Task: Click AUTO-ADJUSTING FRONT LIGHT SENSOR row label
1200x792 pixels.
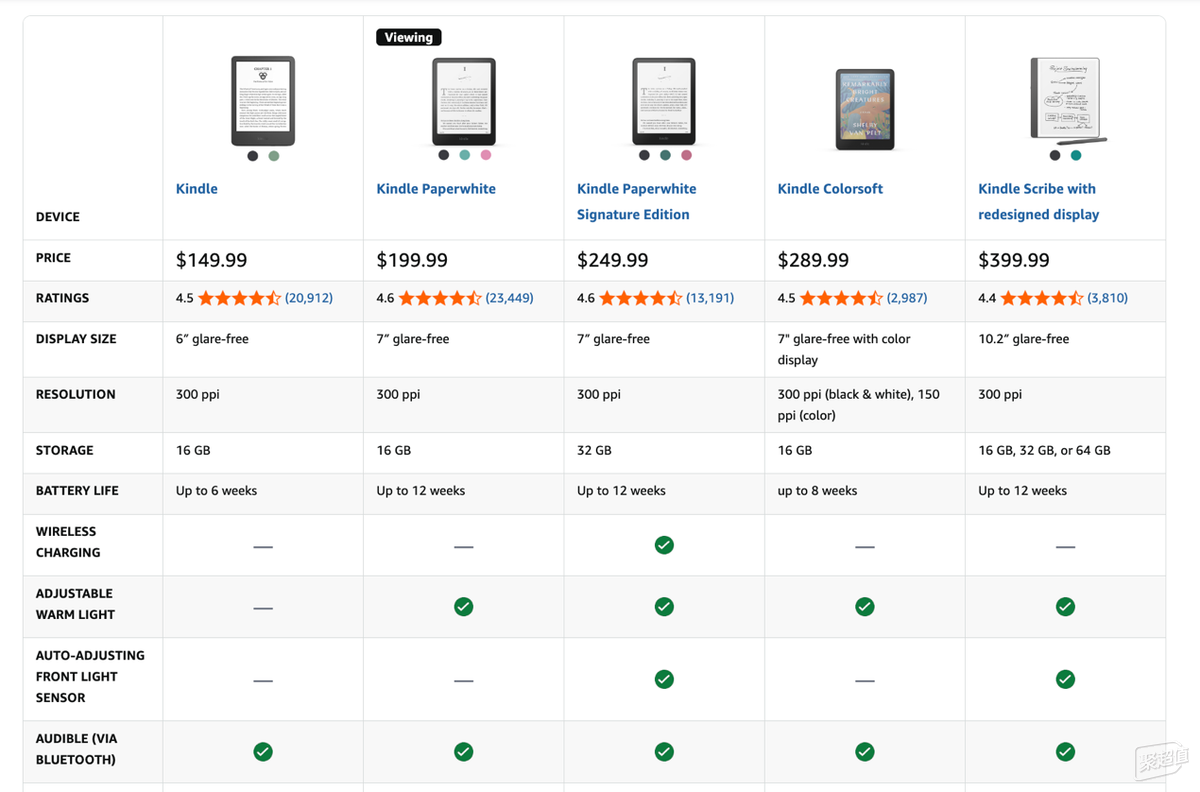Action: 90,676
